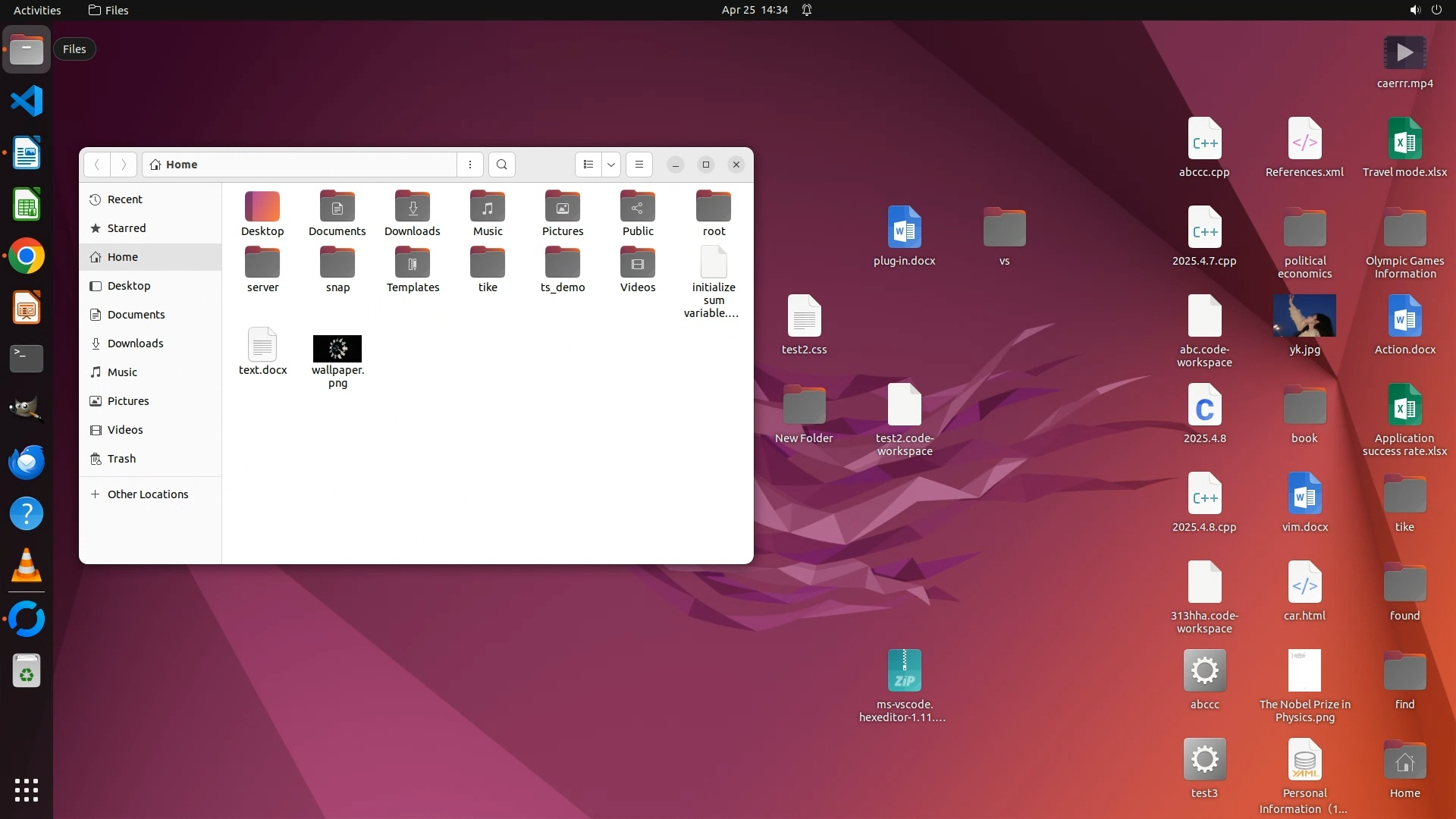This screenshot has height=819, width=1456.
Task: Click the forward navigation arrow
Action: (x=124, y=165)
